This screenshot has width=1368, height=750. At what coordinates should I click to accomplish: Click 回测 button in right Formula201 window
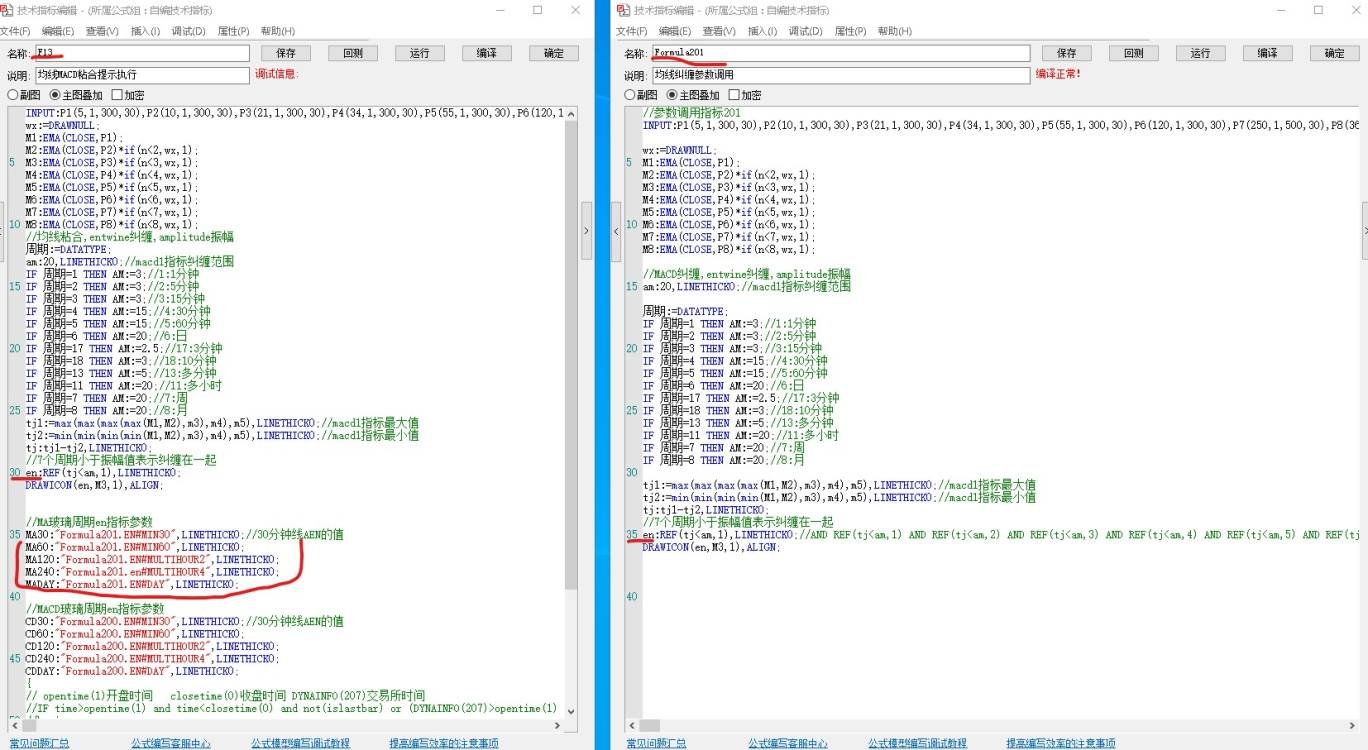tap(1134, 53)
